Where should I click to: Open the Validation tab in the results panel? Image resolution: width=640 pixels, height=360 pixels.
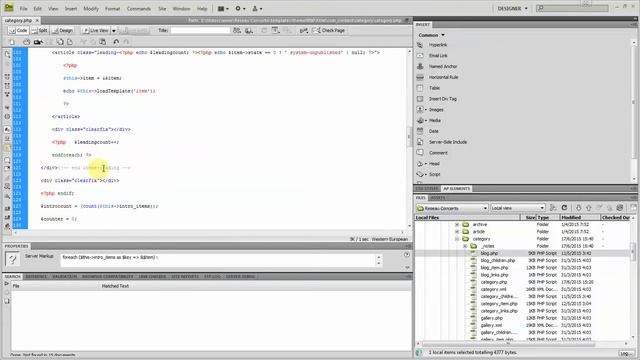coord(64,276)
